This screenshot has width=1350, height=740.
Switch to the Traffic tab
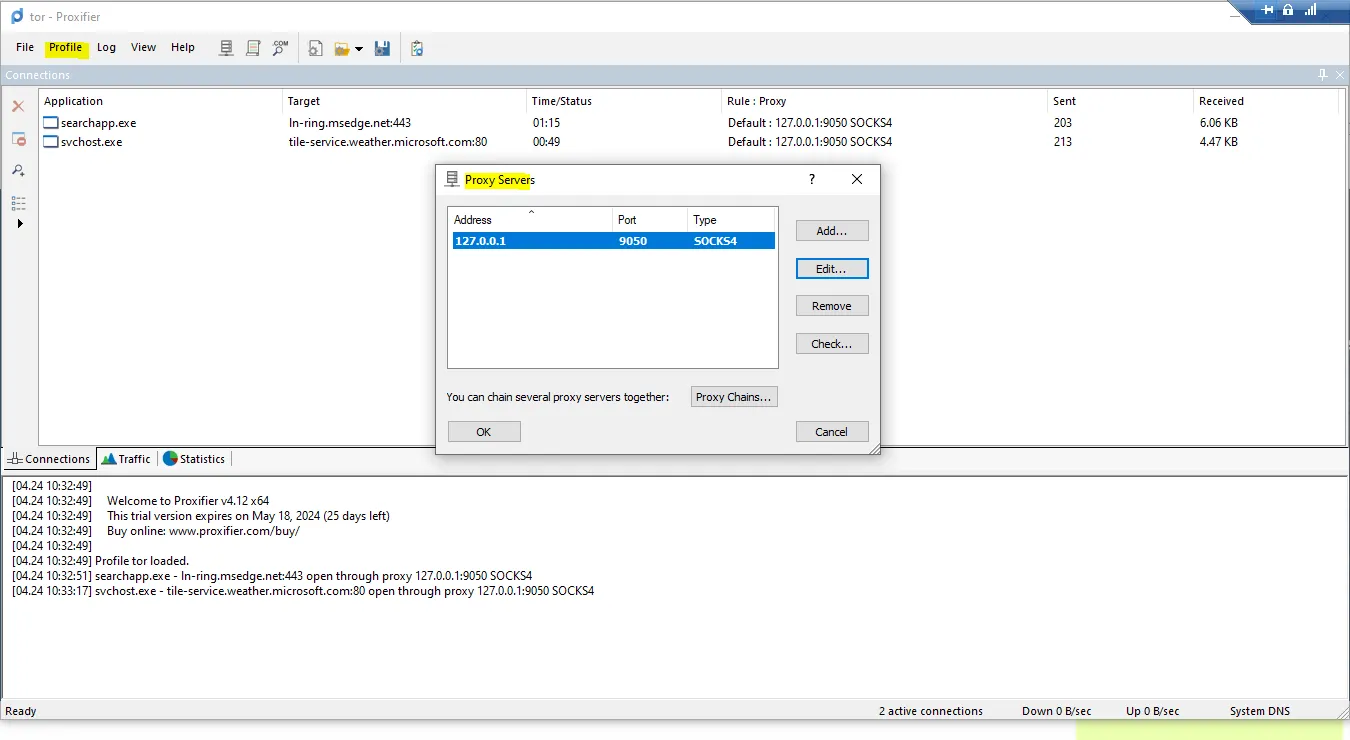click(126, 458)
